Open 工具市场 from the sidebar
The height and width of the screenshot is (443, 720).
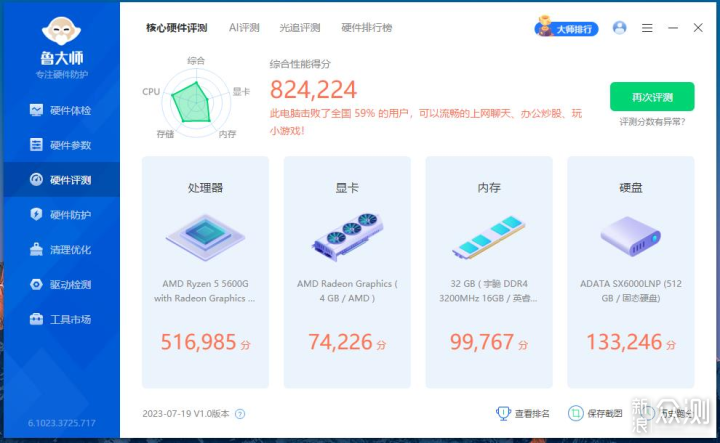click(x=61, y=320)
